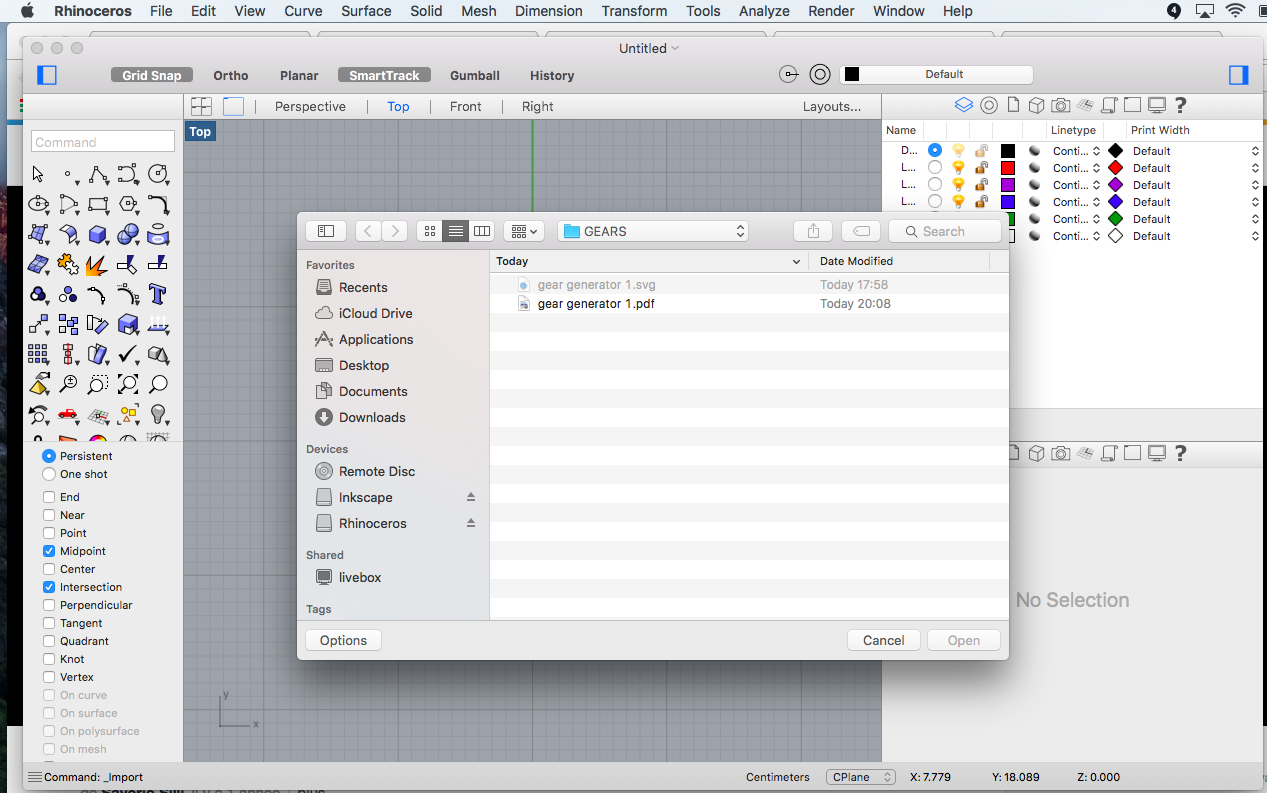Screen dimensions: 1267x793
Task: Change print width of the first layer row
Action: [x=1195, y=151]
